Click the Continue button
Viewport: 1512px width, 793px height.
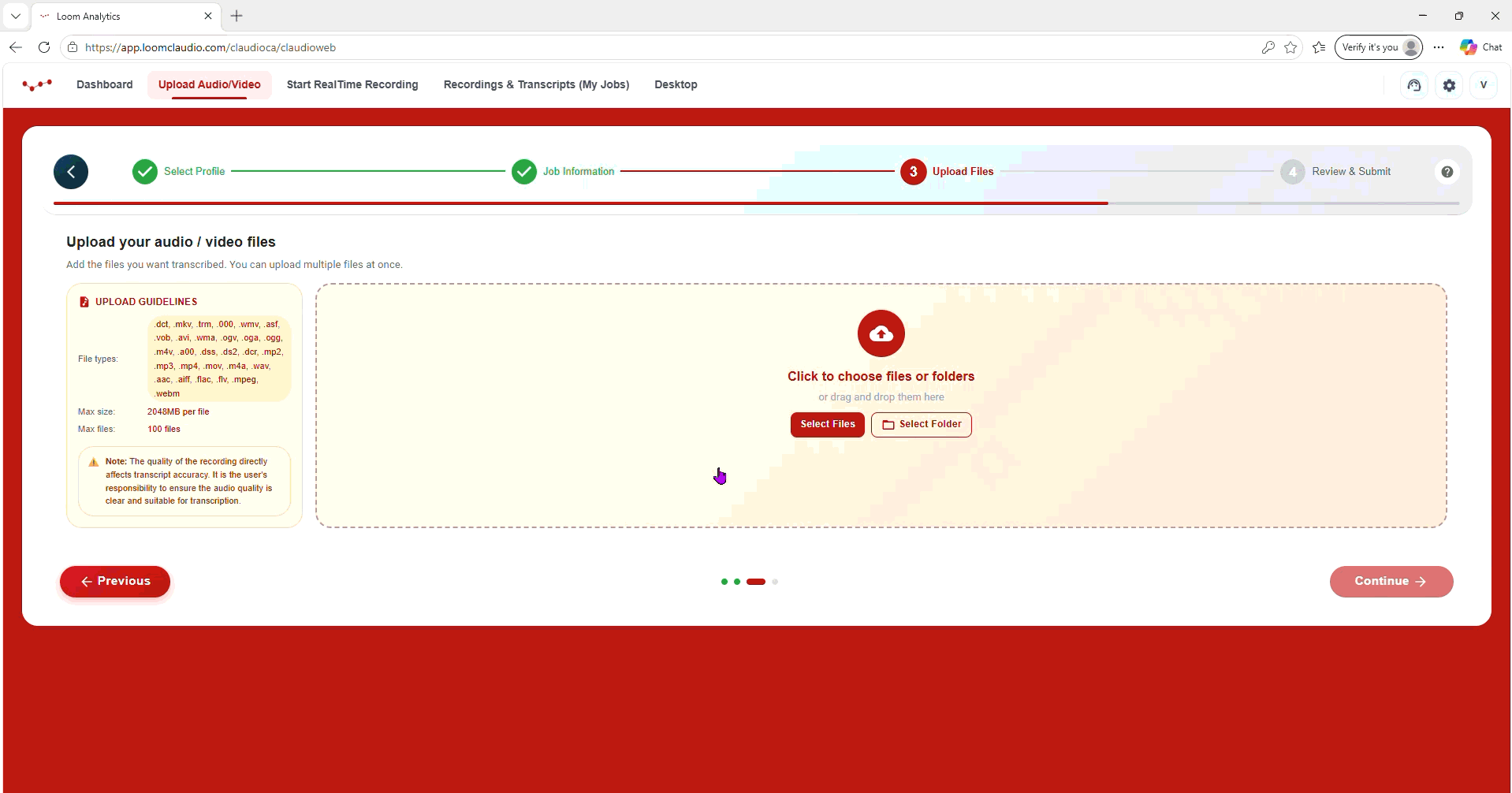[1391, 582]
